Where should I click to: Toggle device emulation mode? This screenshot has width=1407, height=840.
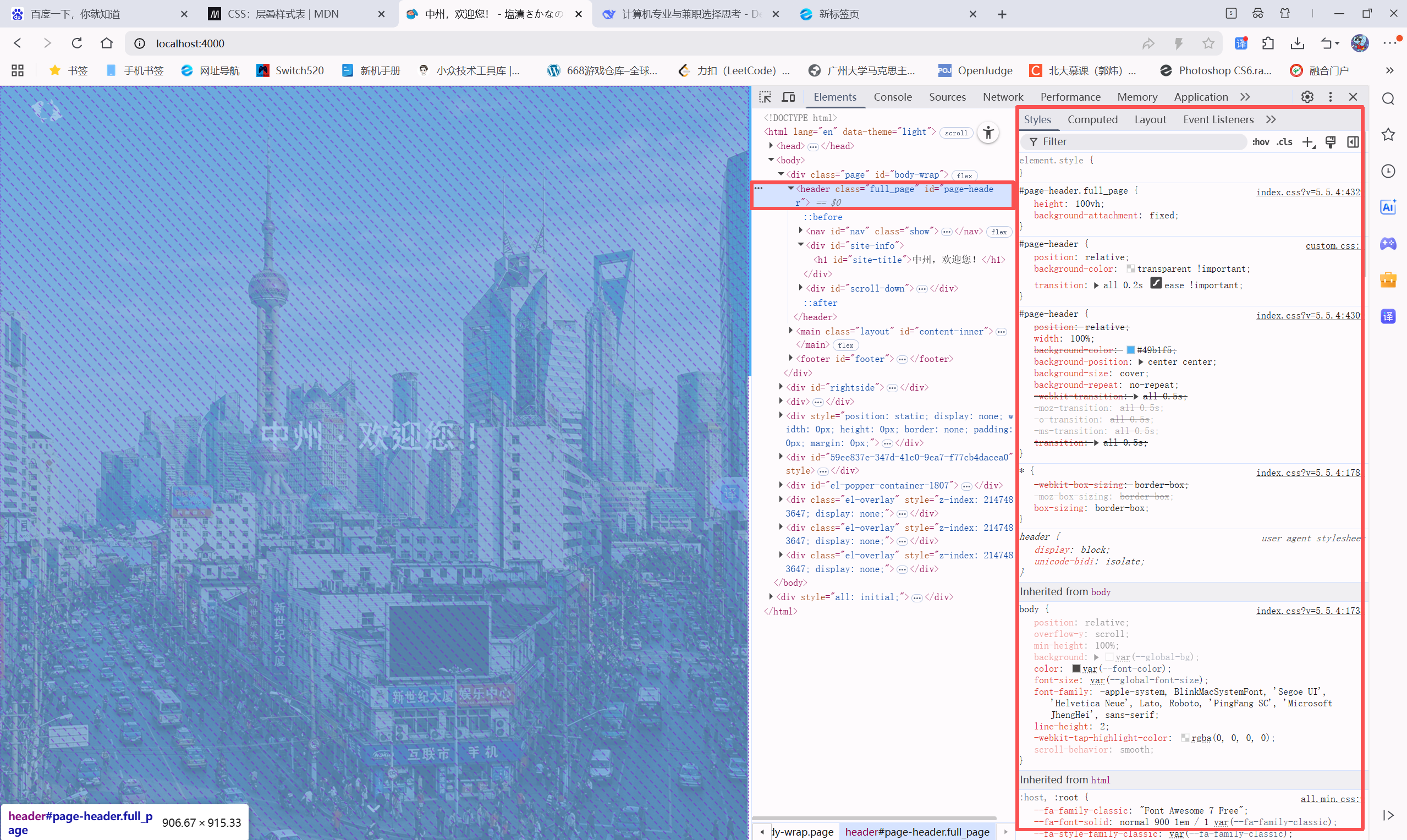coord(788,97)
